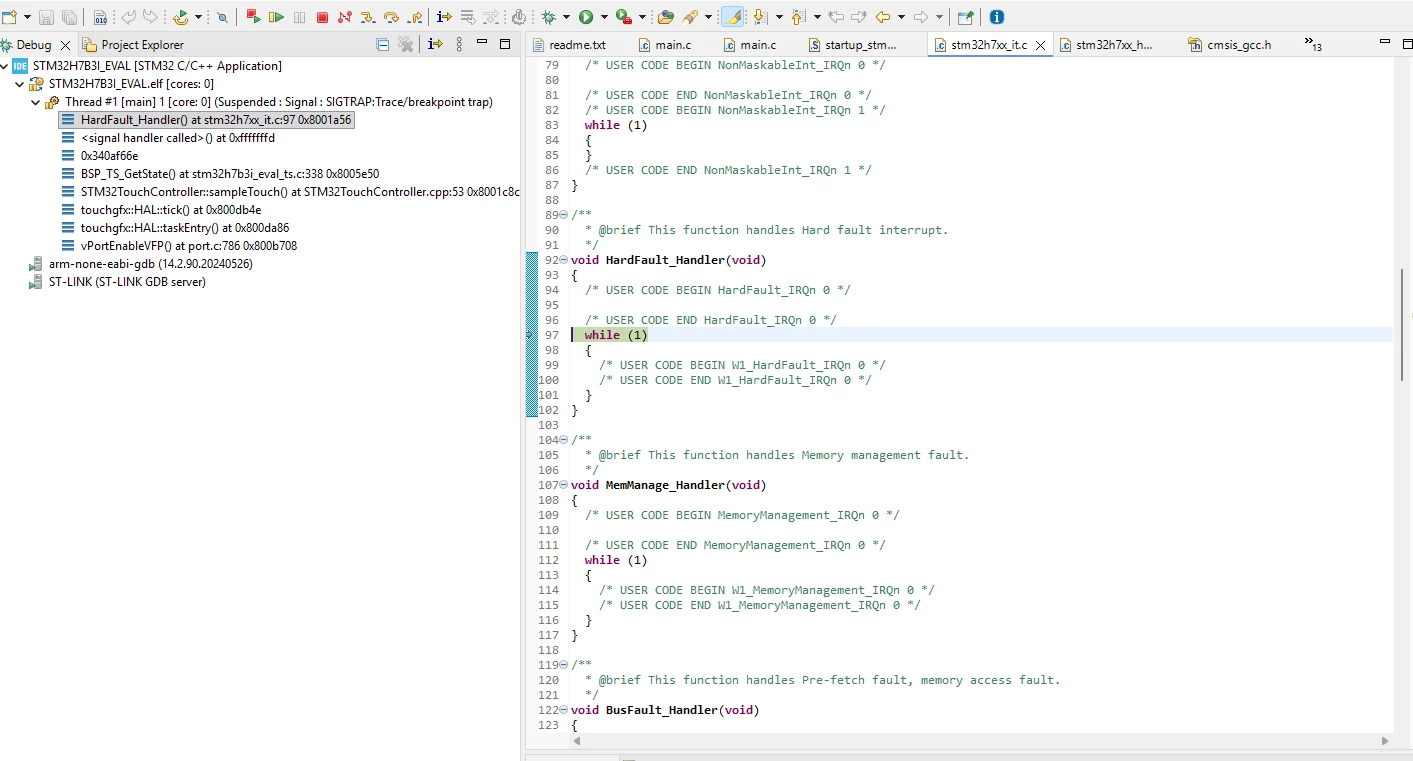Select the ST-LINK GDB server entry
This screenshot has height=761, width=1413.
click(118, 282)
